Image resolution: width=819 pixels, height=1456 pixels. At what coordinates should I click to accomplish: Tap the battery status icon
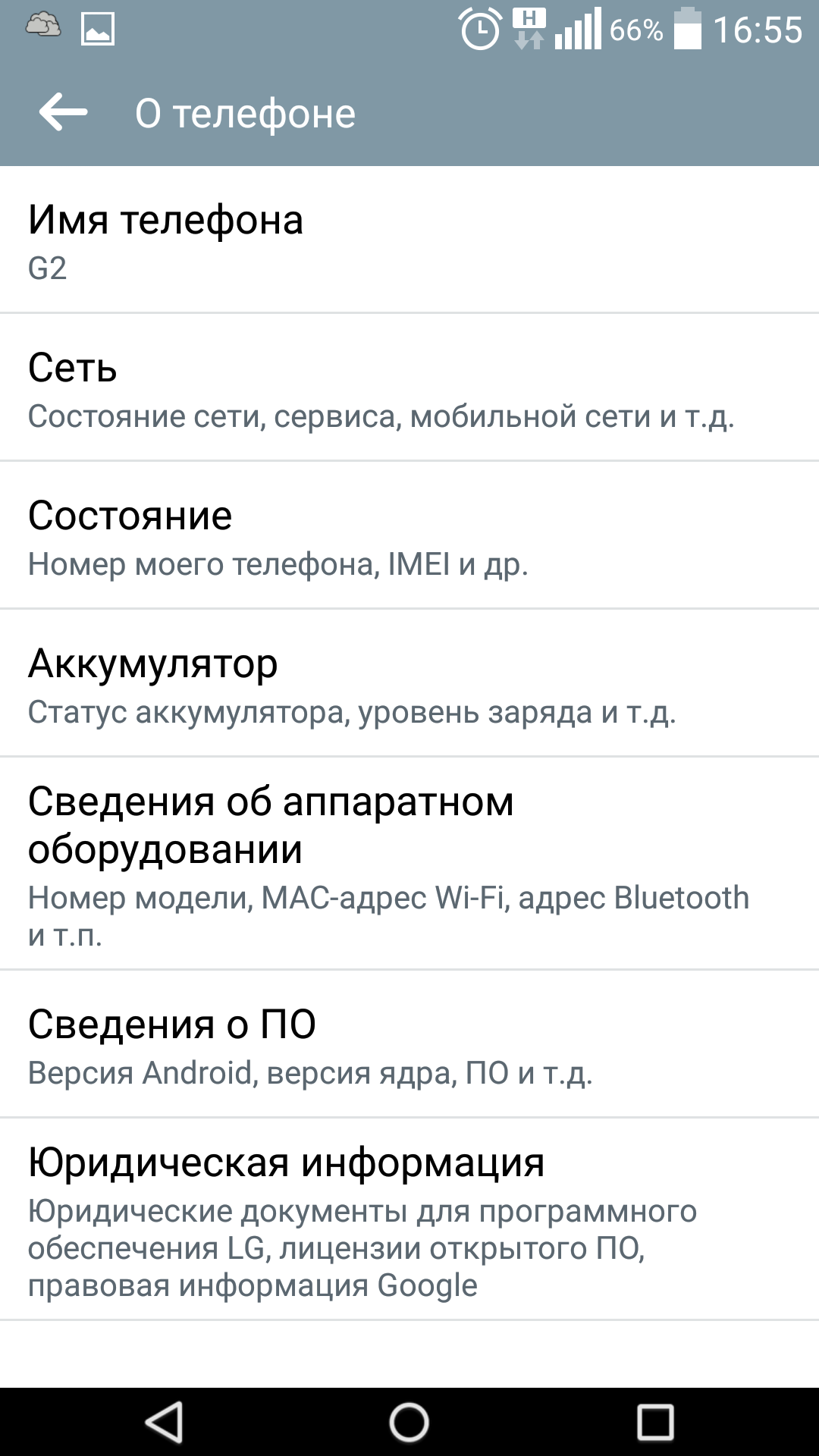(688, 29)
